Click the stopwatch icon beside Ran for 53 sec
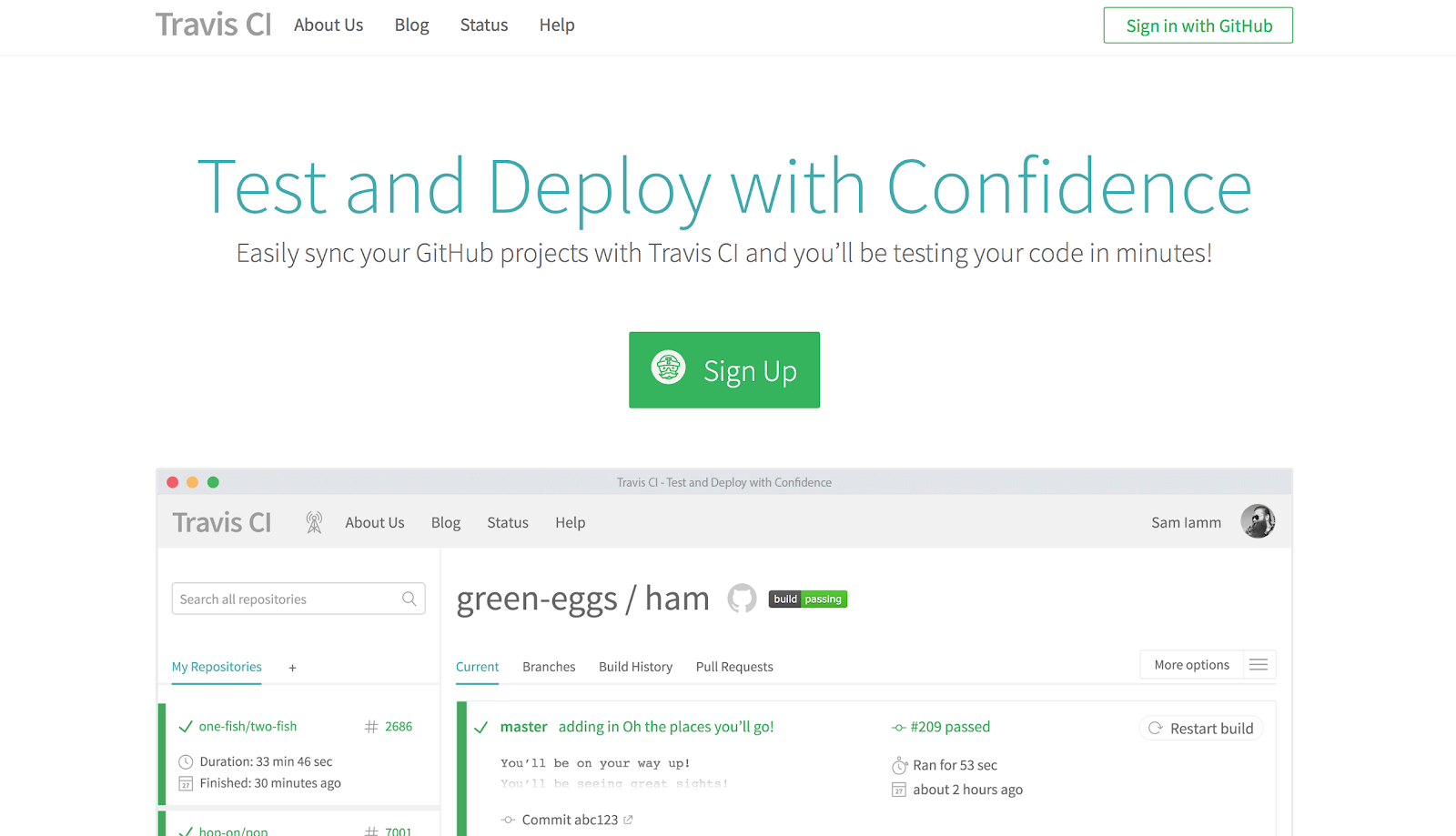This screenshot has width=1456, height=836. click(899, 765)
